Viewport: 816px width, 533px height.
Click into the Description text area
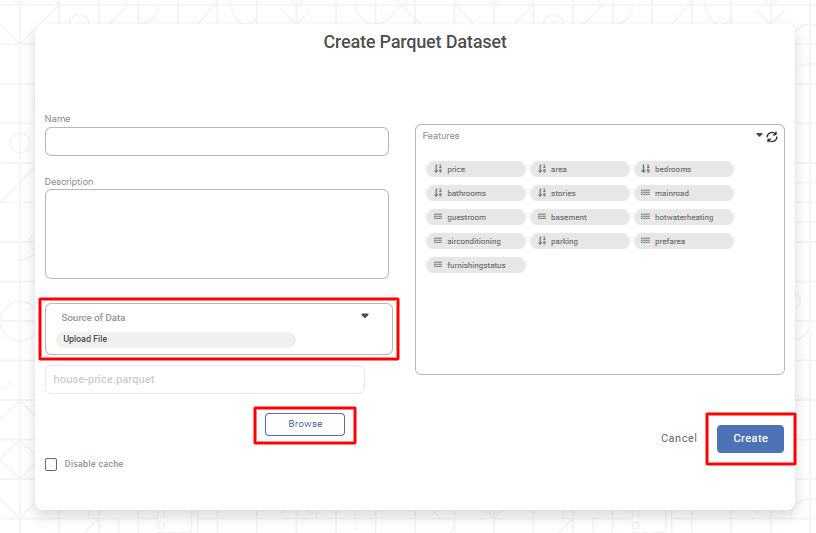pyautogui.click(x=217, y=234)
